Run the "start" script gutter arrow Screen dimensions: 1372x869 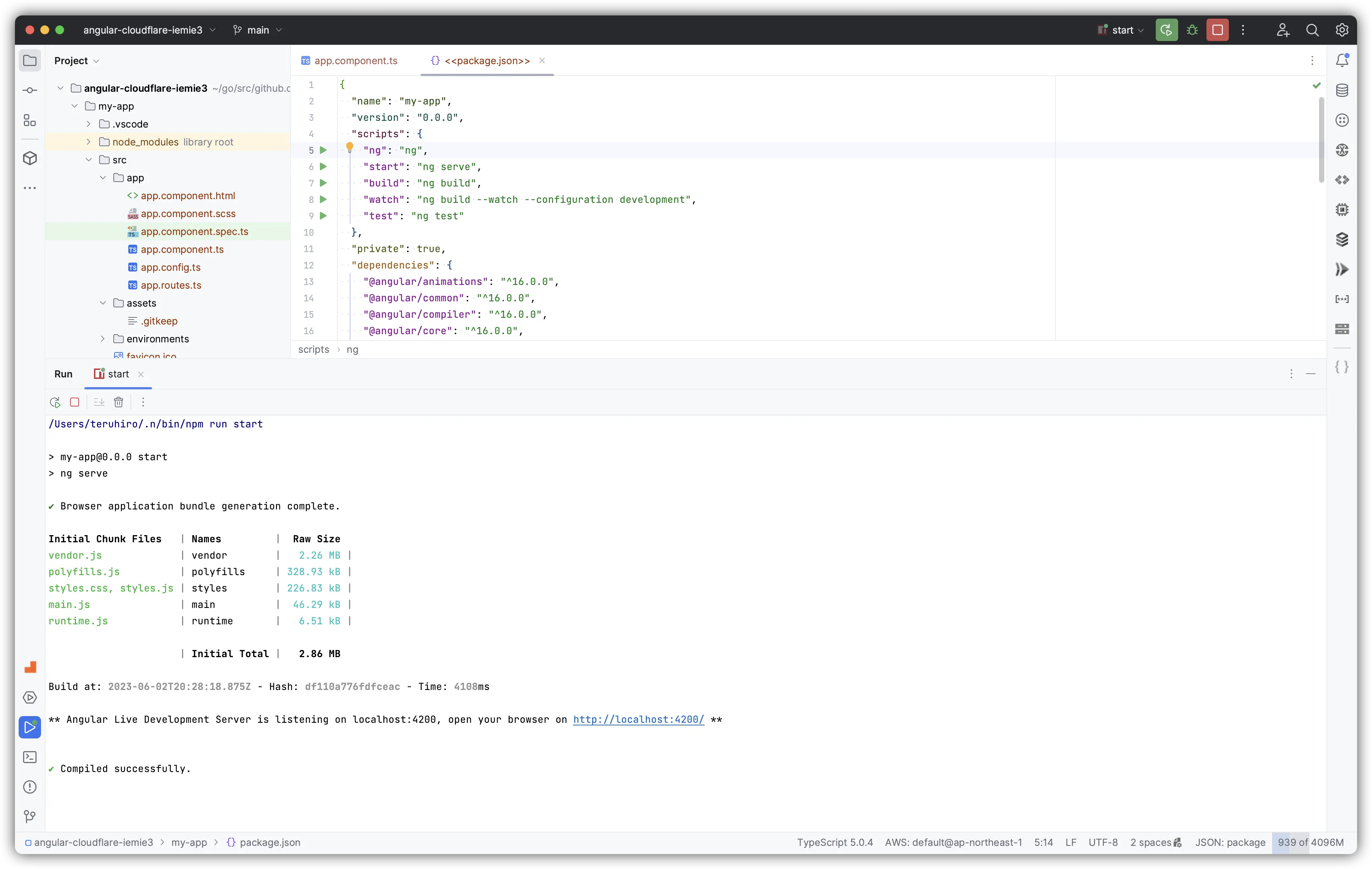tap(323, 167)
